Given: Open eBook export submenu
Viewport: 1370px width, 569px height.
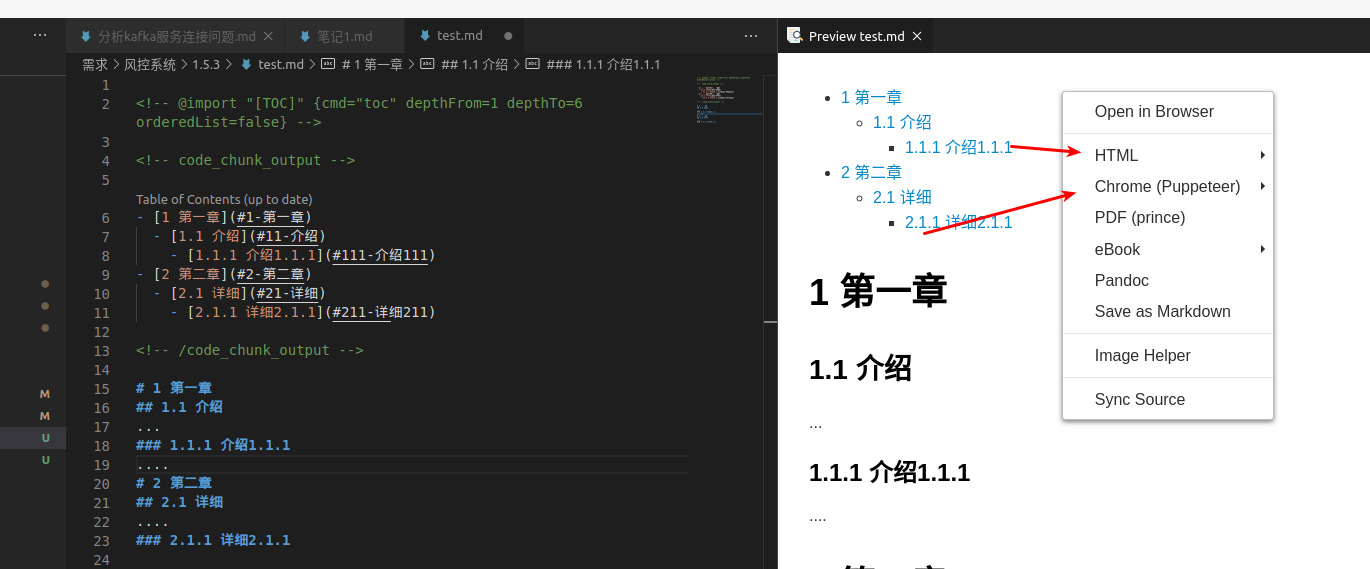Looking at the screenshot, I should (x=1168, y=250).
